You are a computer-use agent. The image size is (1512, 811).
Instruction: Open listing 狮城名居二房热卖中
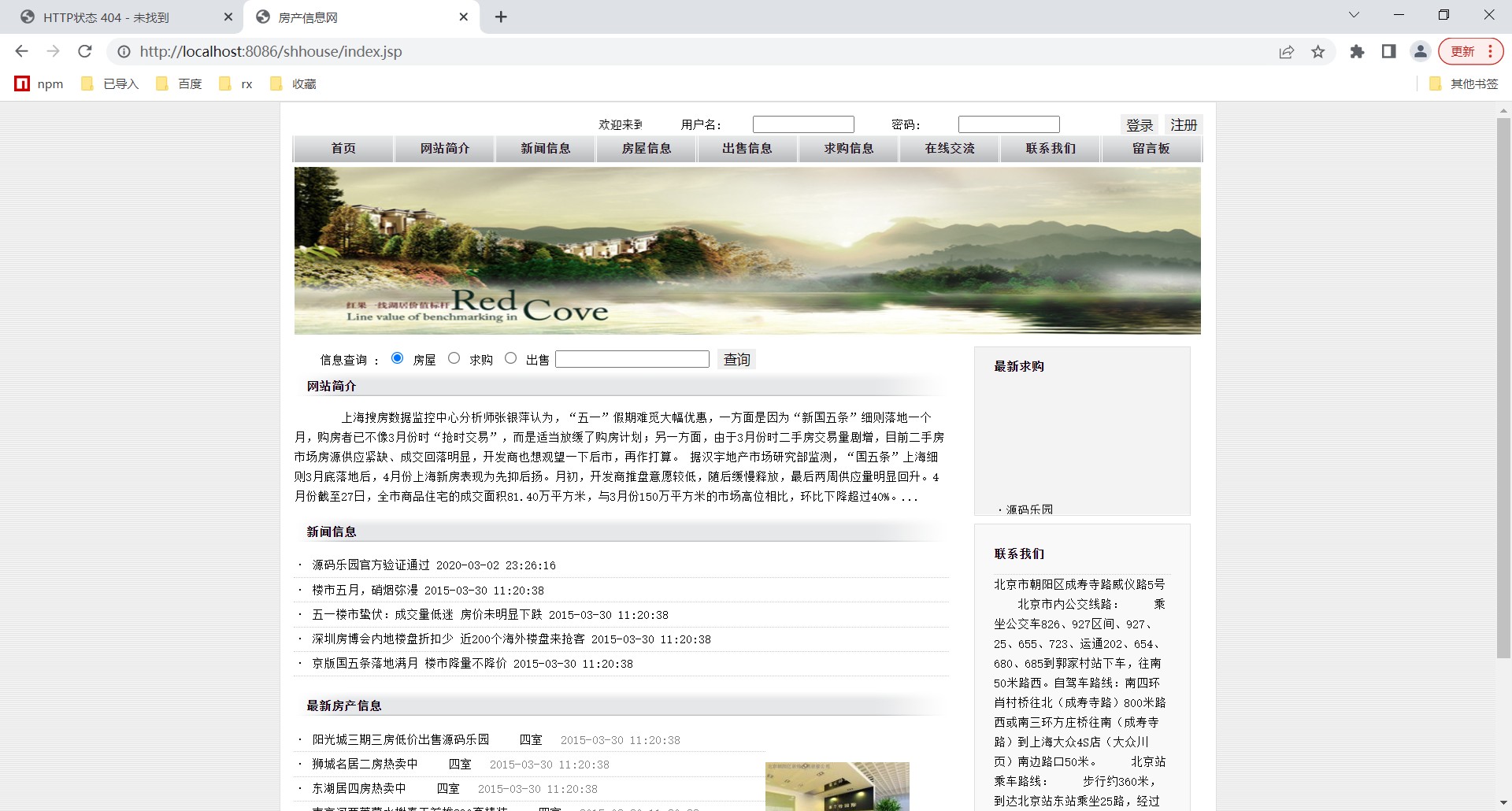coord(365,764)
